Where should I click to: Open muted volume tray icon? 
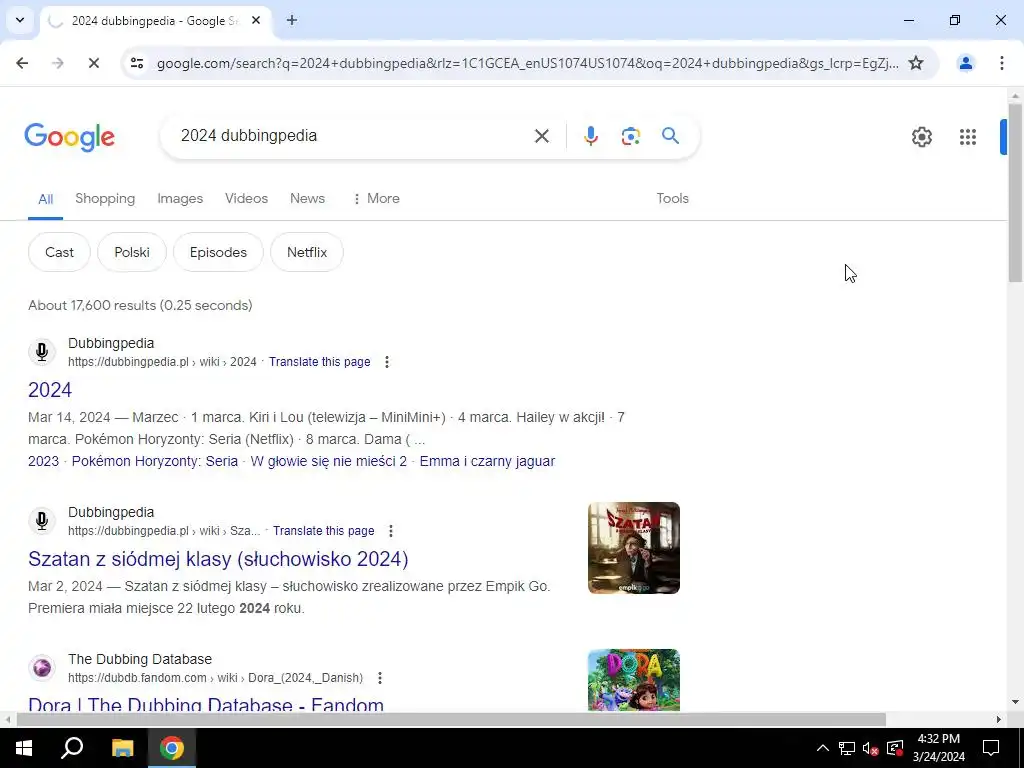click(871, 748)
